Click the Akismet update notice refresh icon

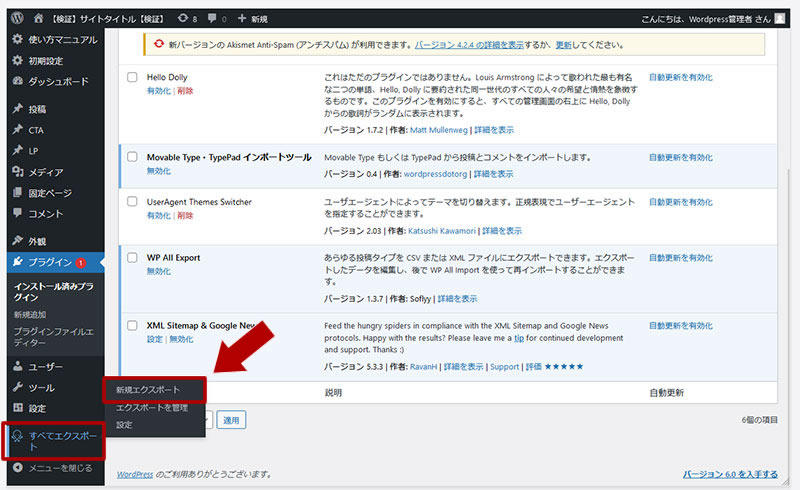[x=159, y=44]
